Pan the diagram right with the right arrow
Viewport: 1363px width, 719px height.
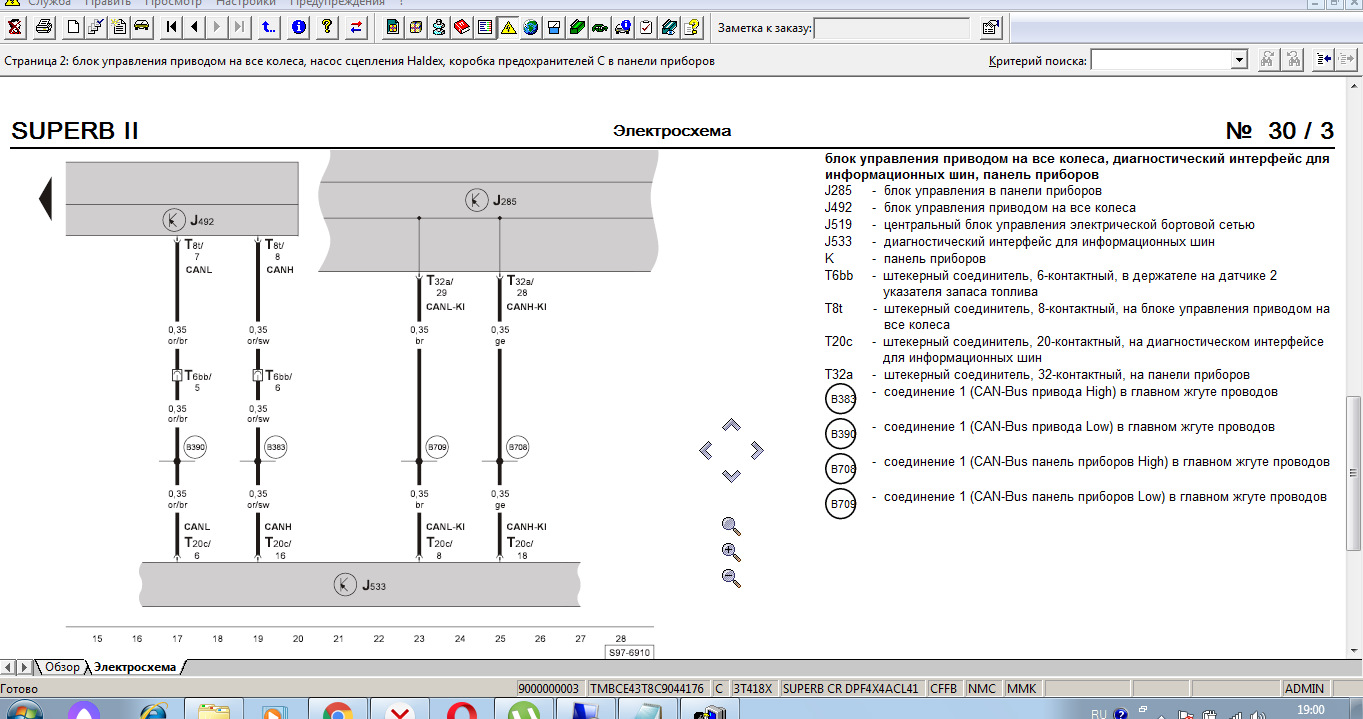coord(756,450)
